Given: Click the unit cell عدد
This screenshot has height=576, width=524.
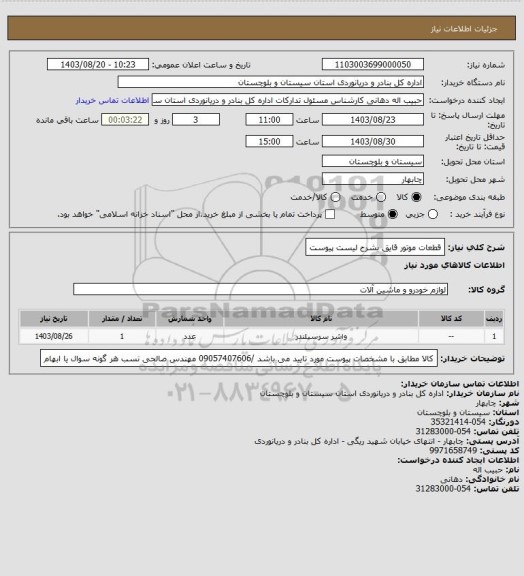Looking at the screenshot, I should (190, 336).
